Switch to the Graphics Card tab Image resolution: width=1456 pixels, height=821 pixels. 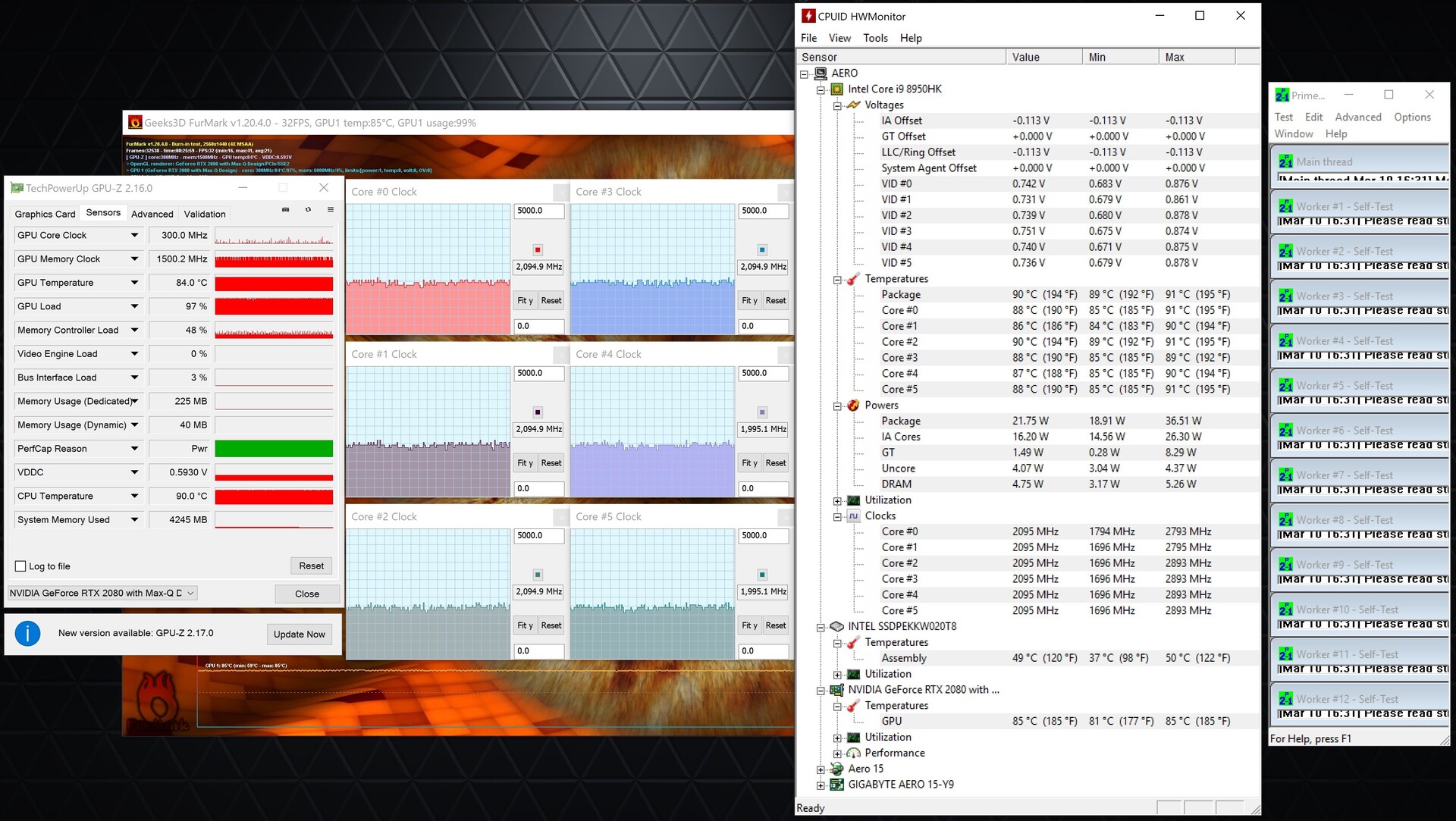(45, 214)
